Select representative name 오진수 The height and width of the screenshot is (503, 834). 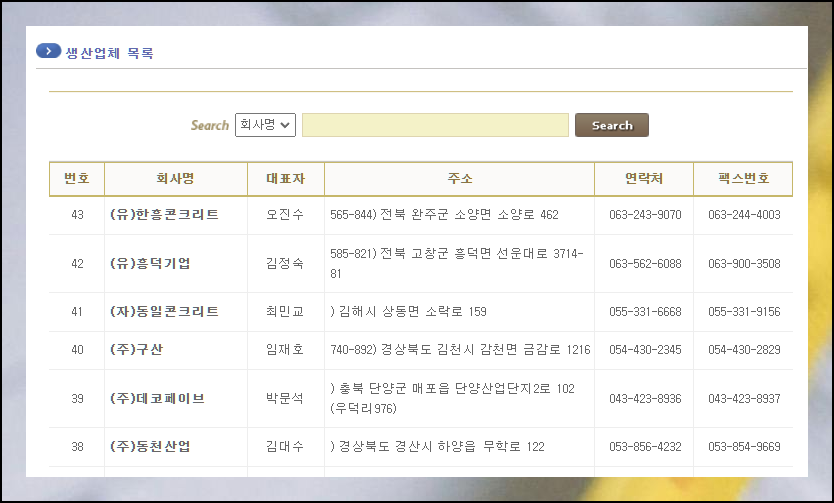pyautogui.click(x=285, y=214)
